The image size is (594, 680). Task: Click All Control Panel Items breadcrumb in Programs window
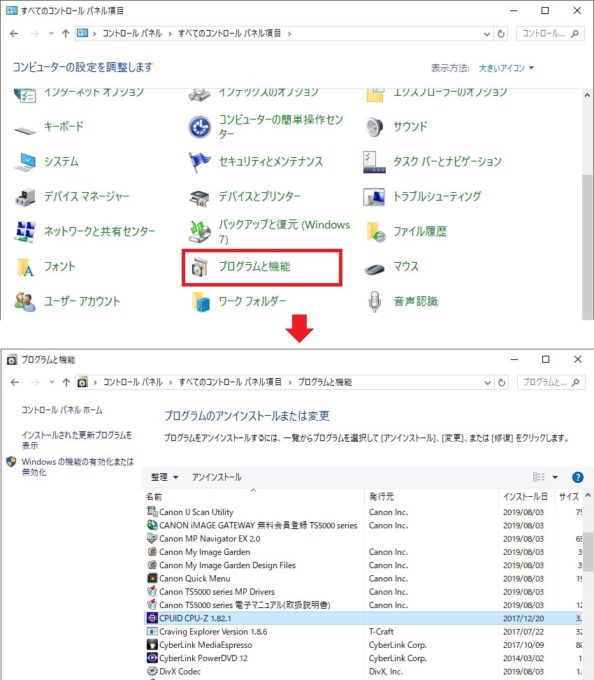tap(230, 382)
